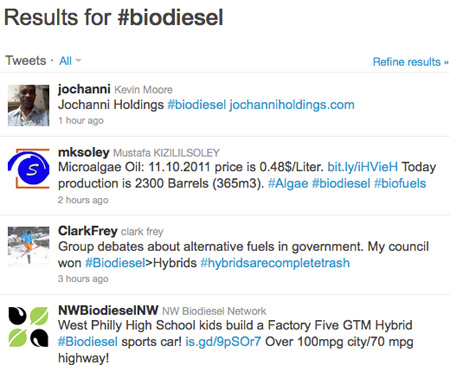This screenshot has height=365, width=450.
Task: Open the Refine results link
Action: coord(411,62)
